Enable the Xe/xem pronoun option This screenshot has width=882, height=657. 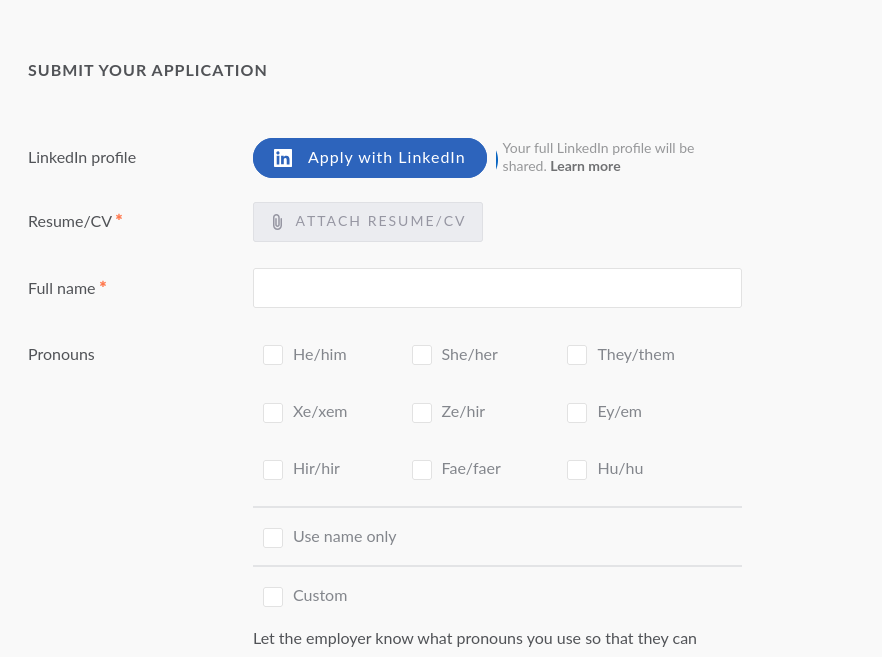click(x=273, y=413)
